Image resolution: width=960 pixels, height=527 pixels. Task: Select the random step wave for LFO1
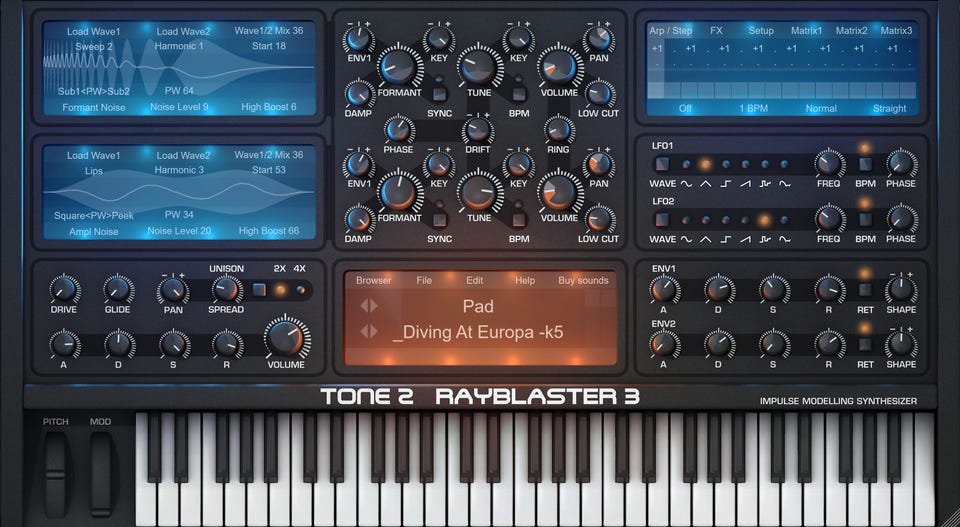click(765, 165)
